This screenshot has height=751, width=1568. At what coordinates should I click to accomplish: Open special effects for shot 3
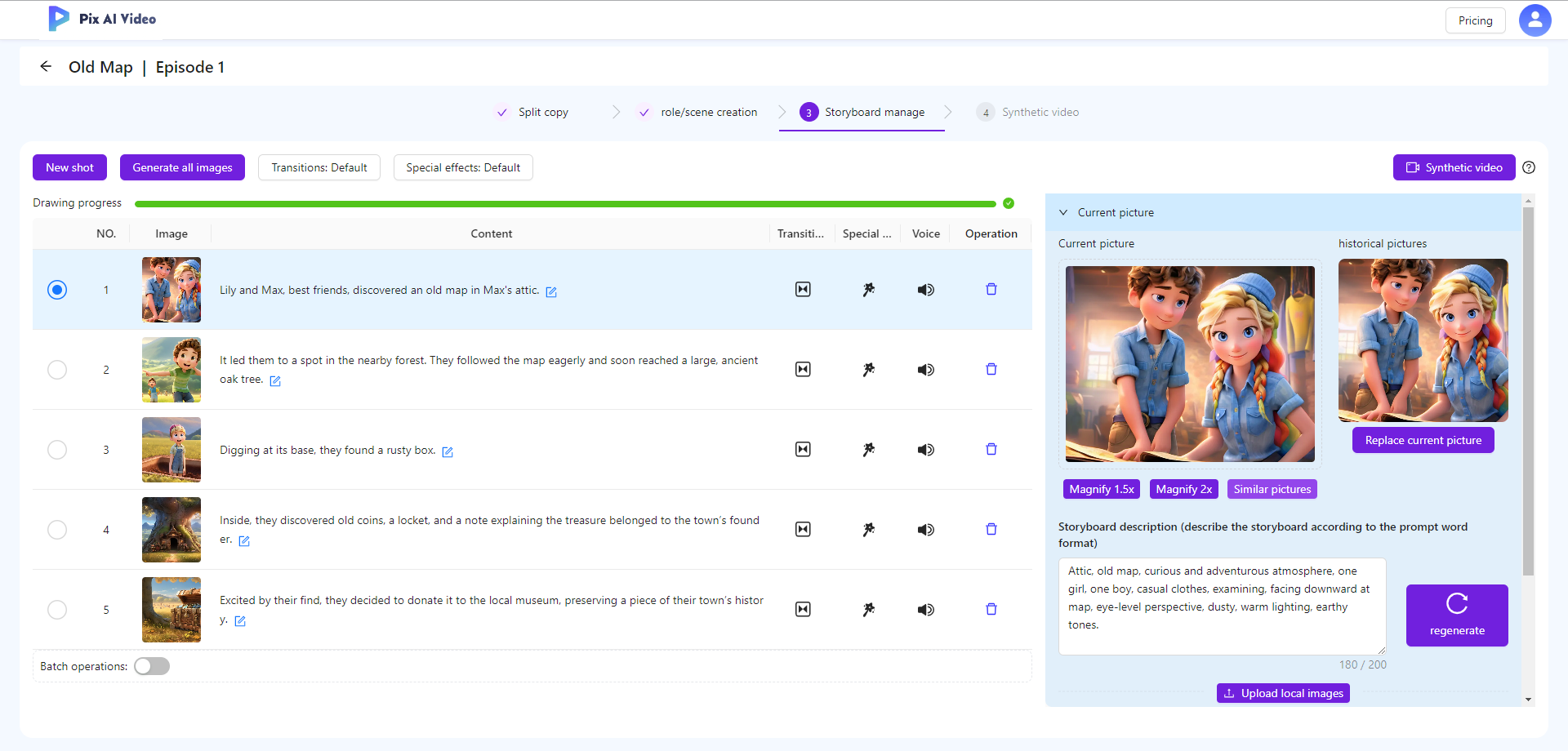click(869, 450)
